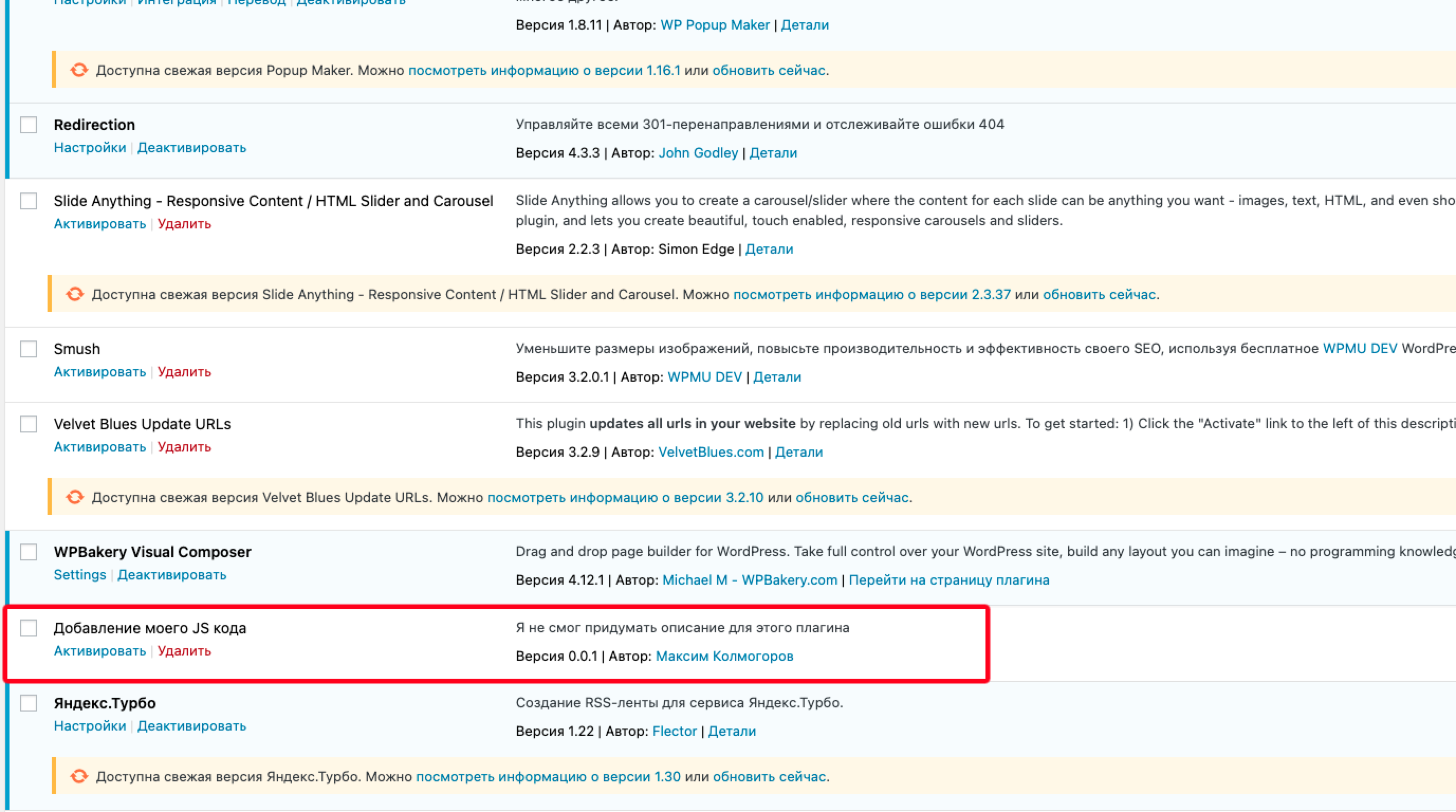Open Michael M - WPBakery.com author link
The height and width of the screenshot is (812, 1456).
click(750, 580)
